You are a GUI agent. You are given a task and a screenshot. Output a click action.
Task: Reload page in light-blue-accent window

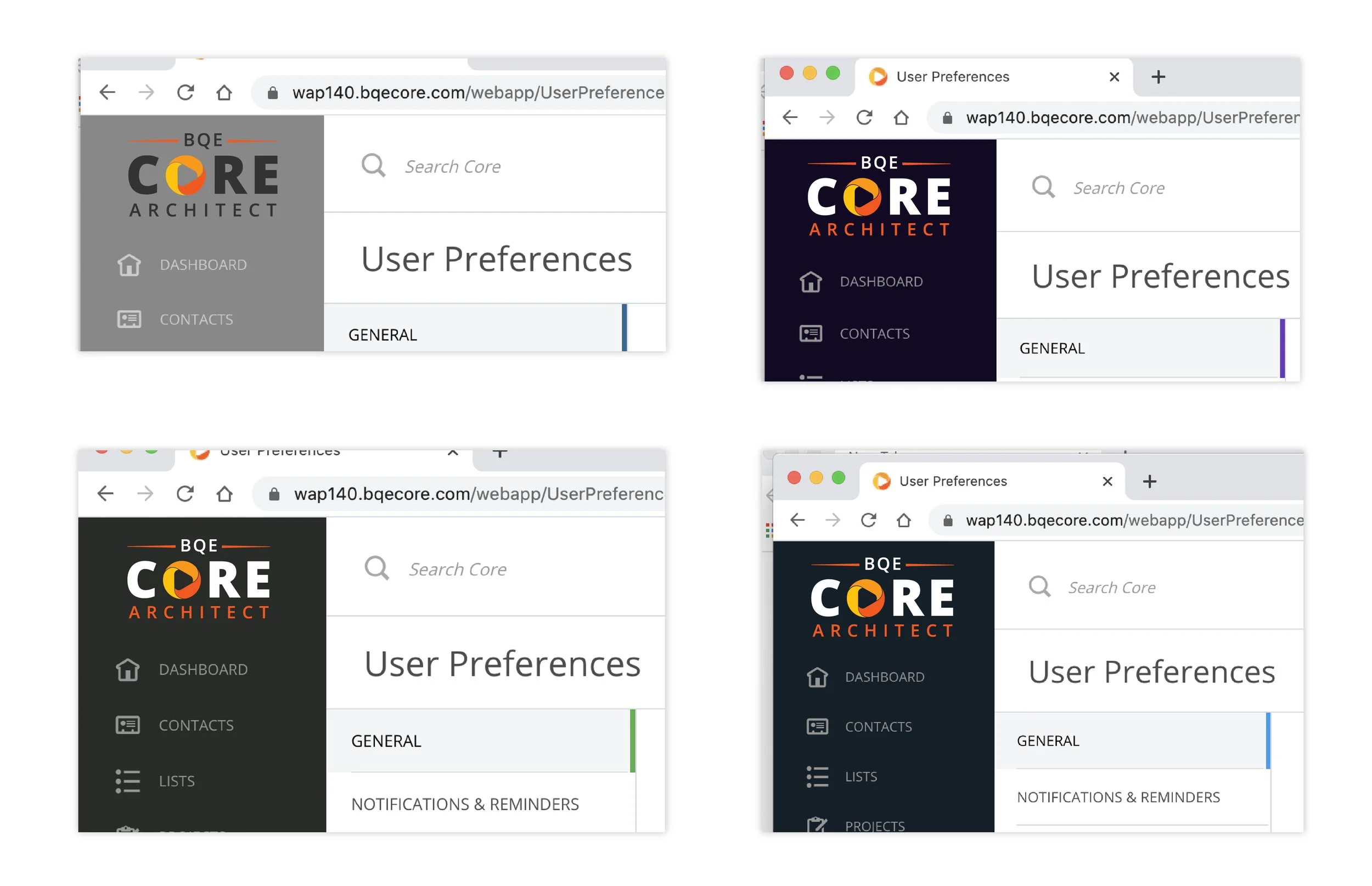point(868,520)
